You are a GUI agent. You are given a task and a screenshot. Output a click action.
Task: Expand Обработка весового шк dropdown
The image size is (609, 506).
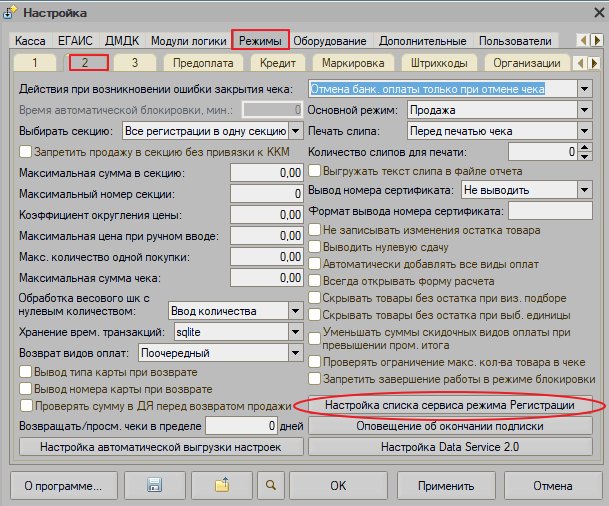[x=296, y=311]
